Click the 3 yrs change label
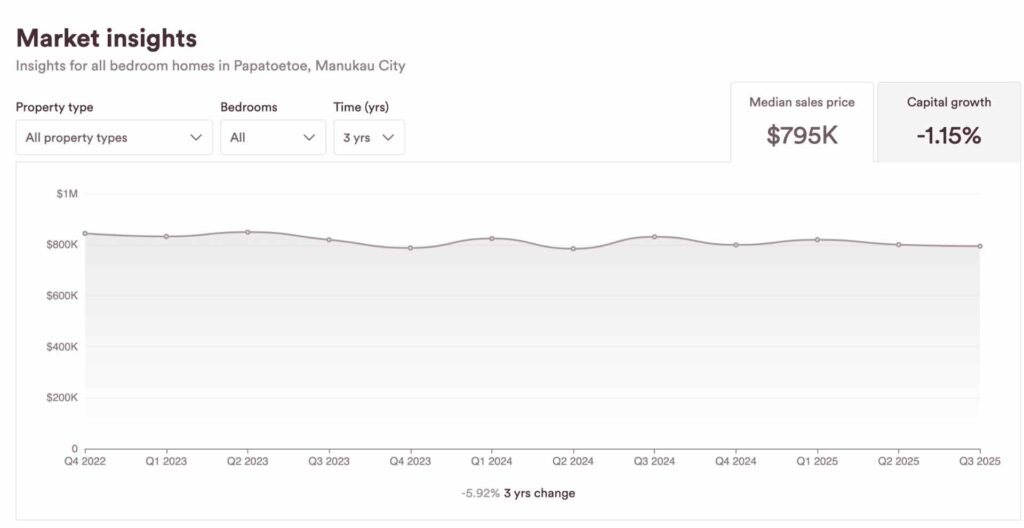The image size is (1024, 528). [x=538, y=493]
